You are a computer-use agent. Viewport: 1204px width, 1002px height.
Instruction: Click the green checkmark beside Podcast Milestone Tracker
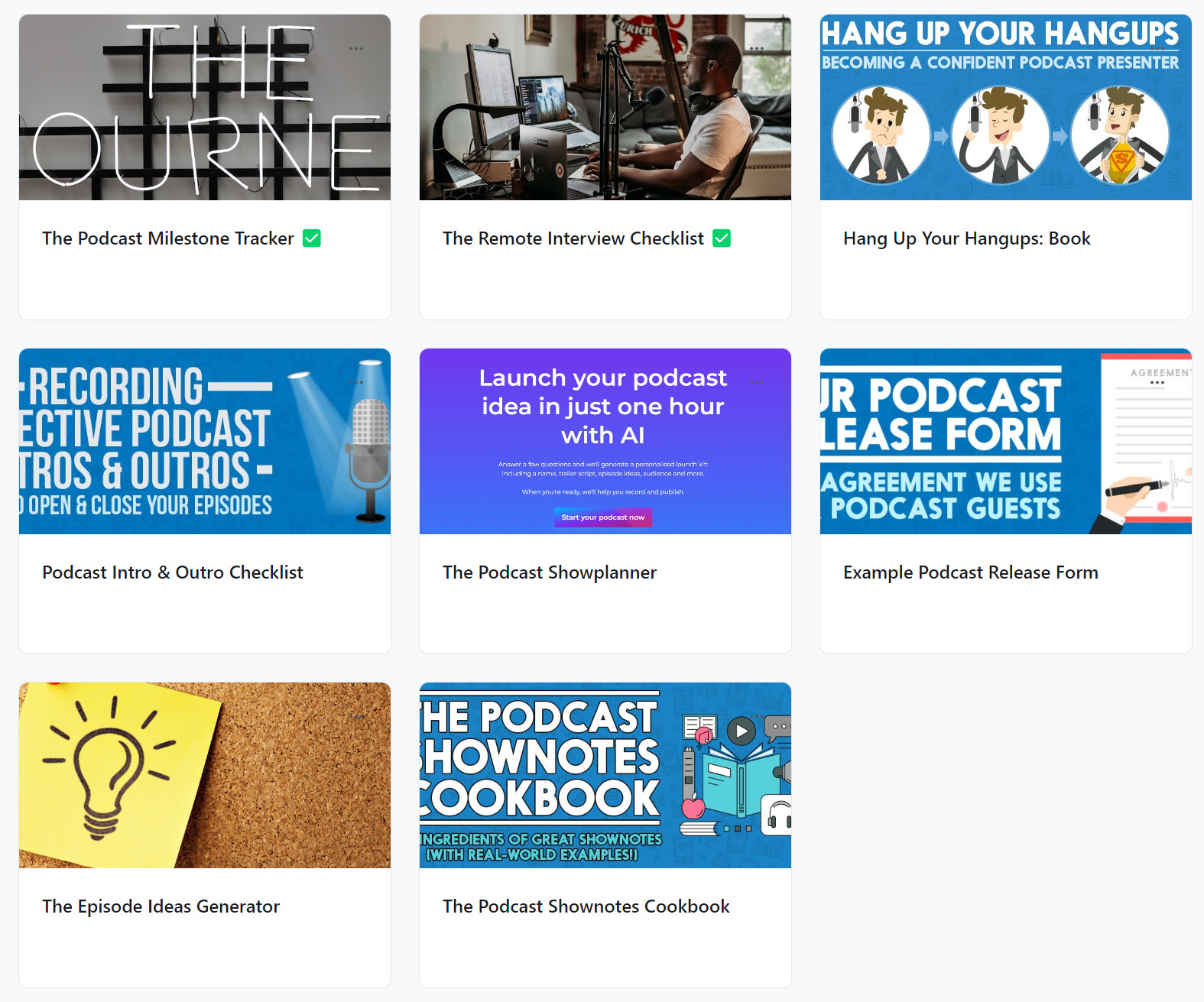tap(312, 238)
